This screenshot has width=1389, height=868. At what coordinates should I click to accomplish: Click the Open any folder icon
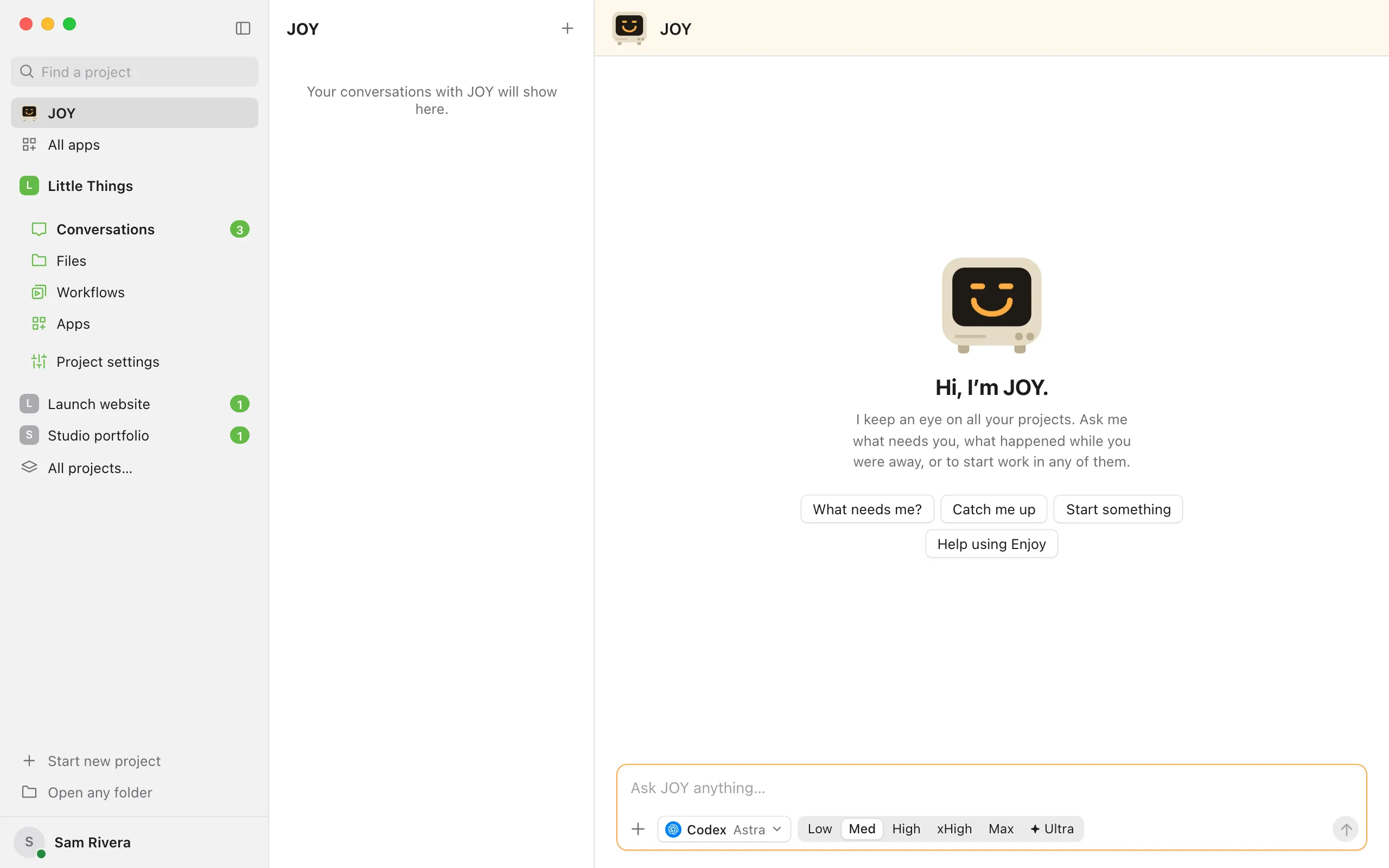(x=29, y=792)
